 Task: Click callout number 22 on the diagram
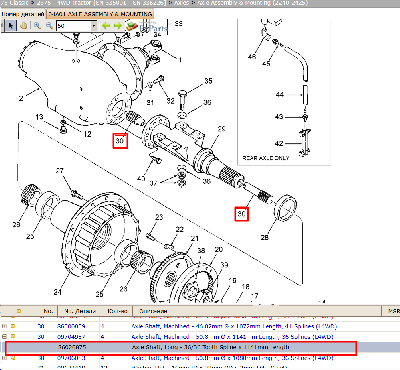(179, 229)
